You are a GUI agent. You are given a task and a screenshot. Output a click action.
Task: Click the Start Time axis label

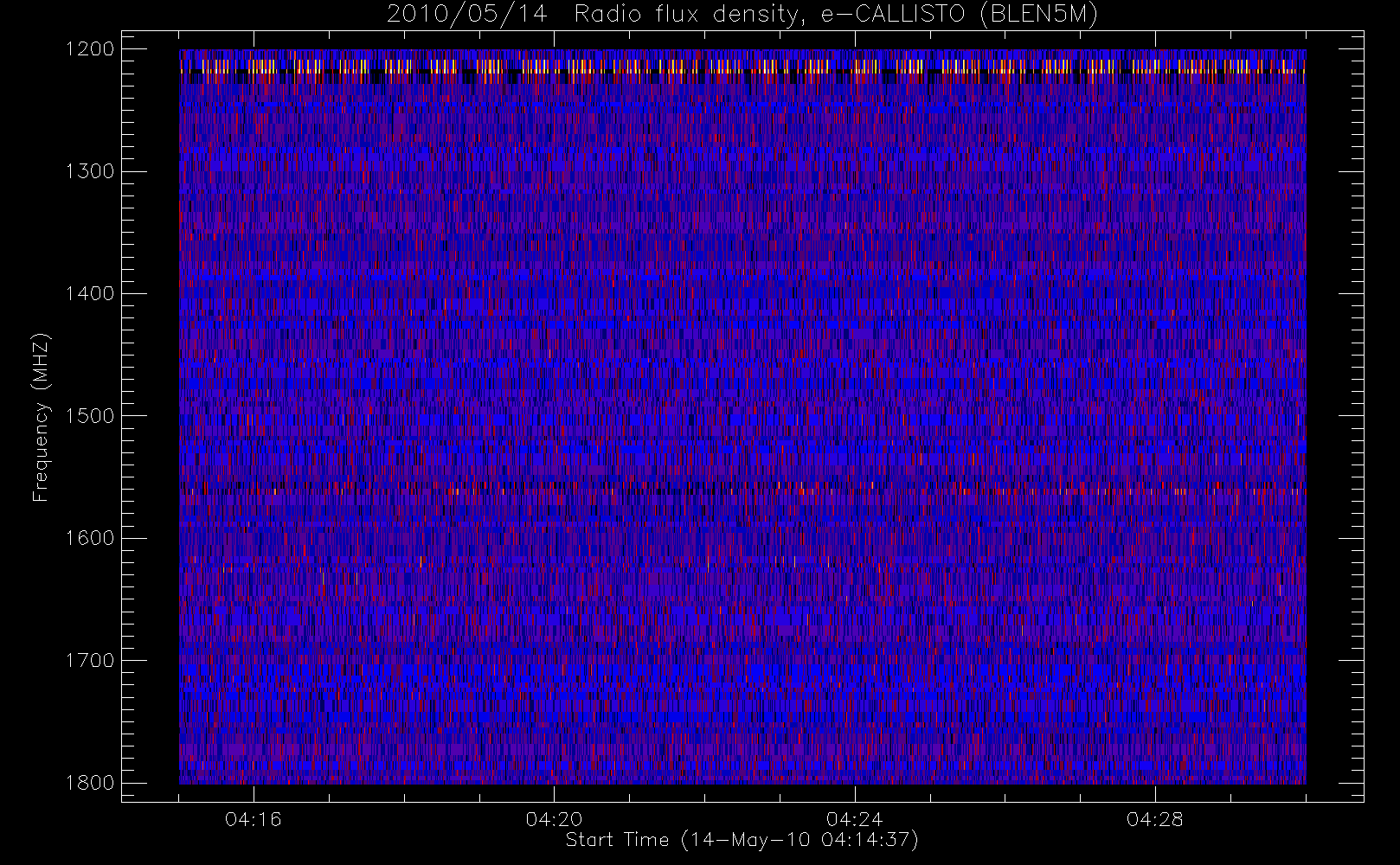(x=742, y=840)
